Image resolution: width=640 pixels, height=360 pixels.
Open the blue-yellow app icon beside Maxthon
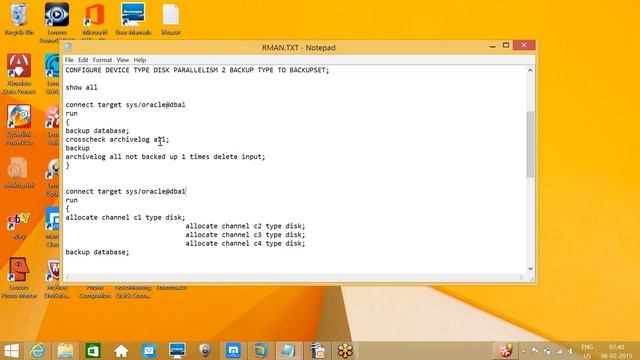(x=260, y=351)
